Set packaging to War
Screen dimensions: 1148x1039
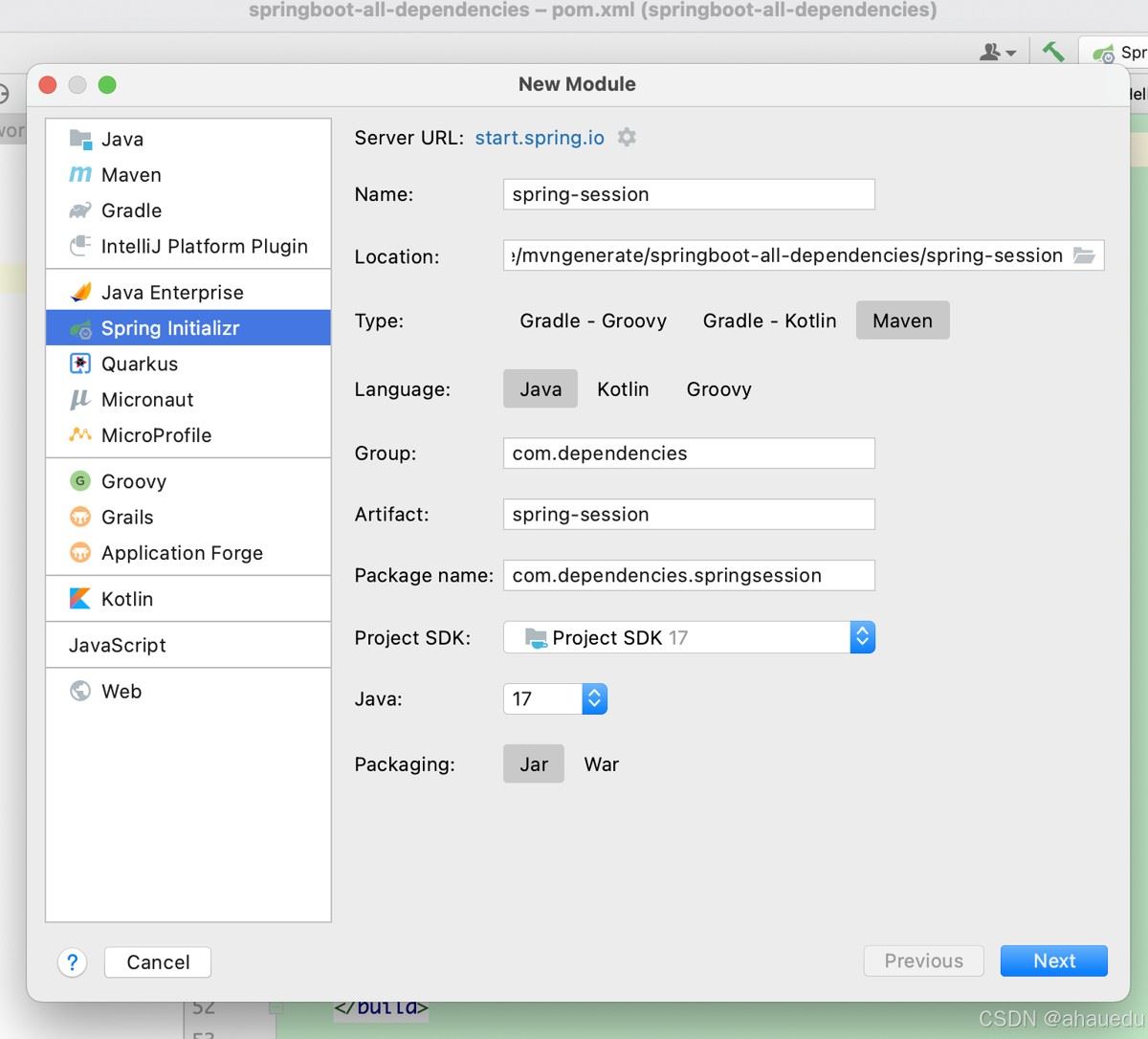pos(601,764)
